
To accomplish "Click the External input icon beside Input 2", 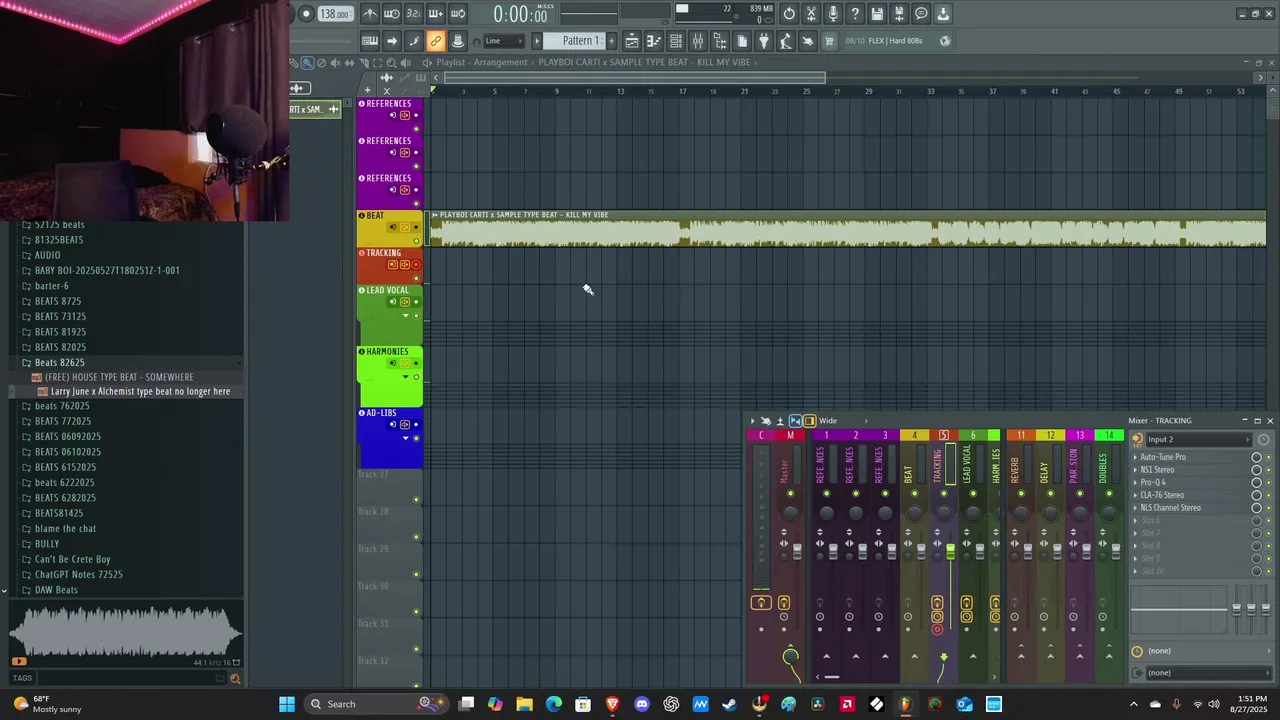I will click(x=1137, y=439).
